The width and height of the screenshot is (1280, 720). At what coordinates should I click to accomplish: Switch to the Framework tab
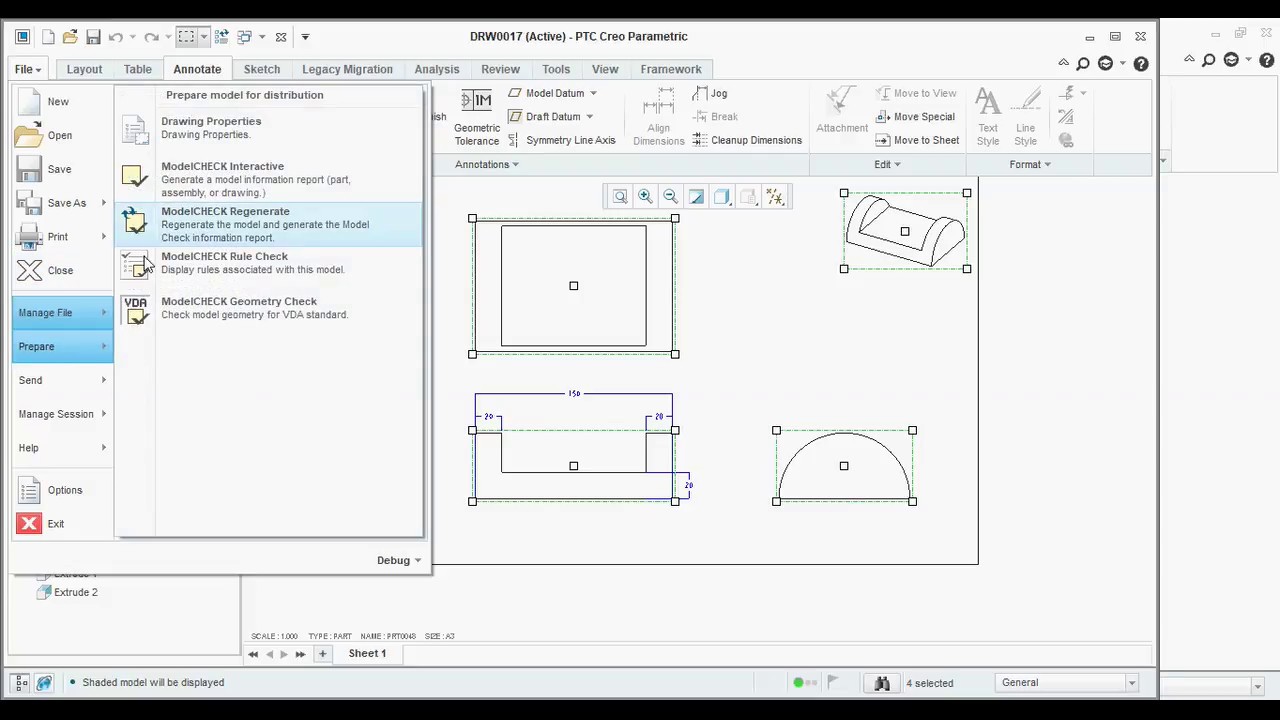(x=671, y=69)
